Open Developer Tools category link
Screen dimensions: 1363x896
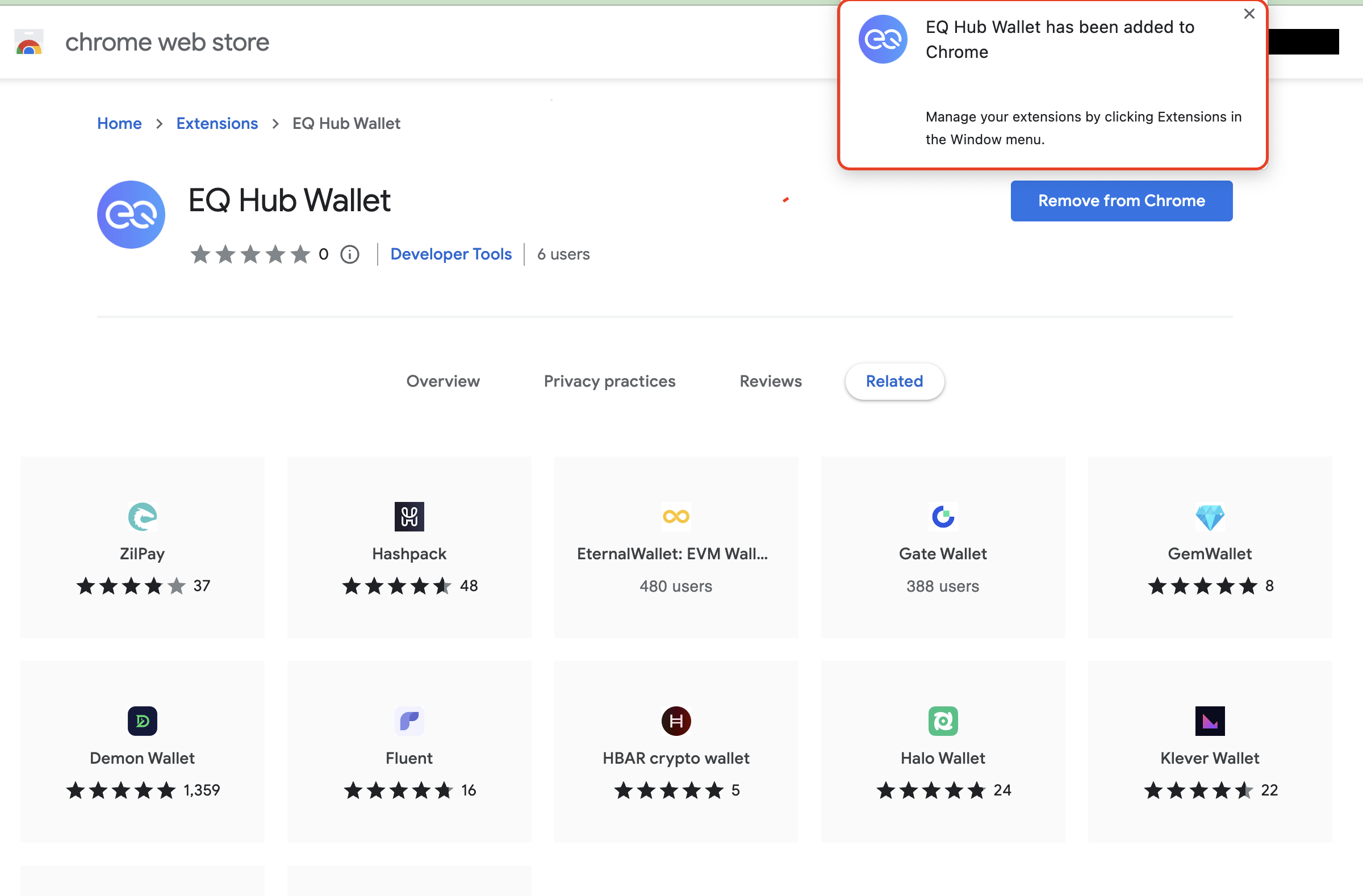click(x=451, y=254)
